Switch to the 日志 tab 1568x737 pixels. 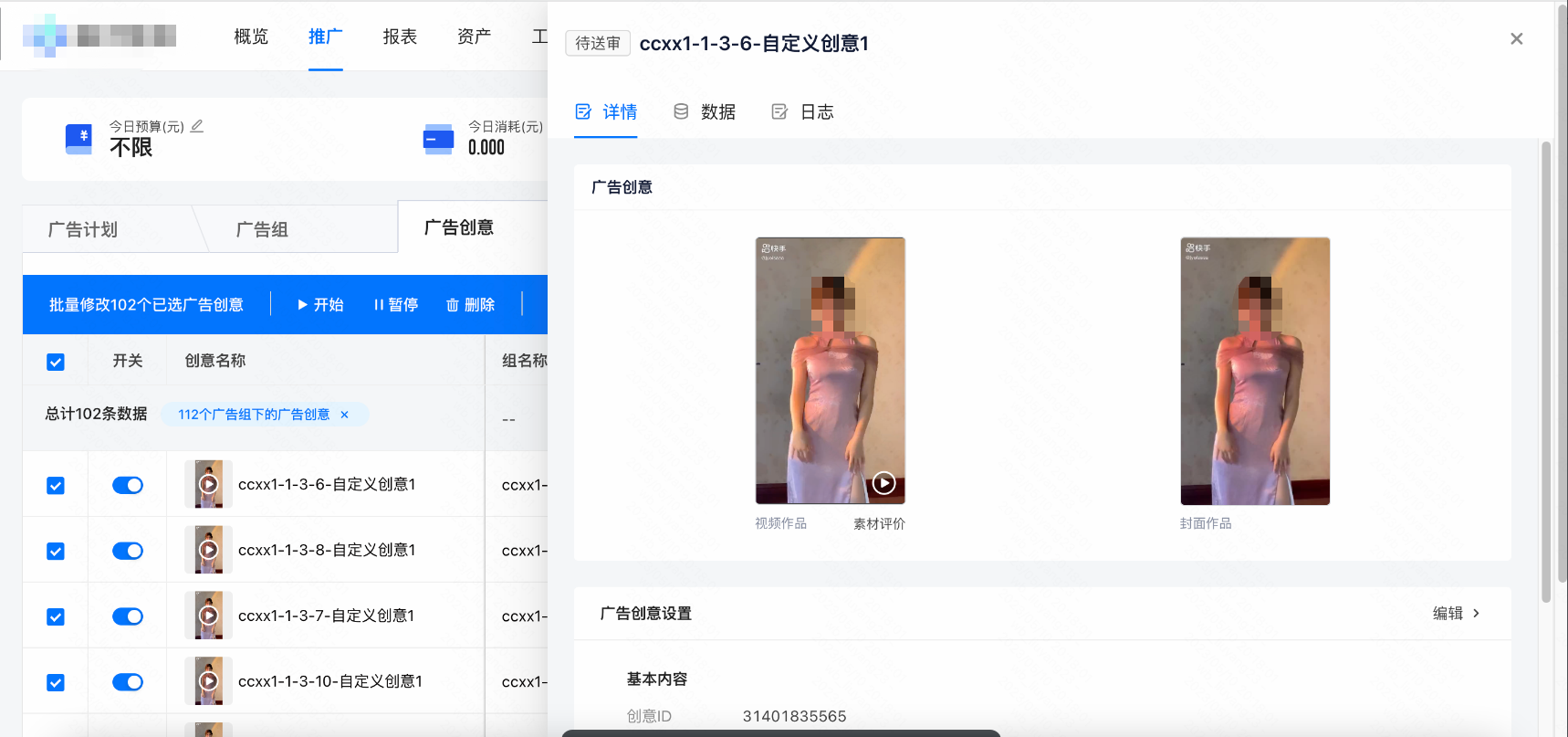(802, 112)
